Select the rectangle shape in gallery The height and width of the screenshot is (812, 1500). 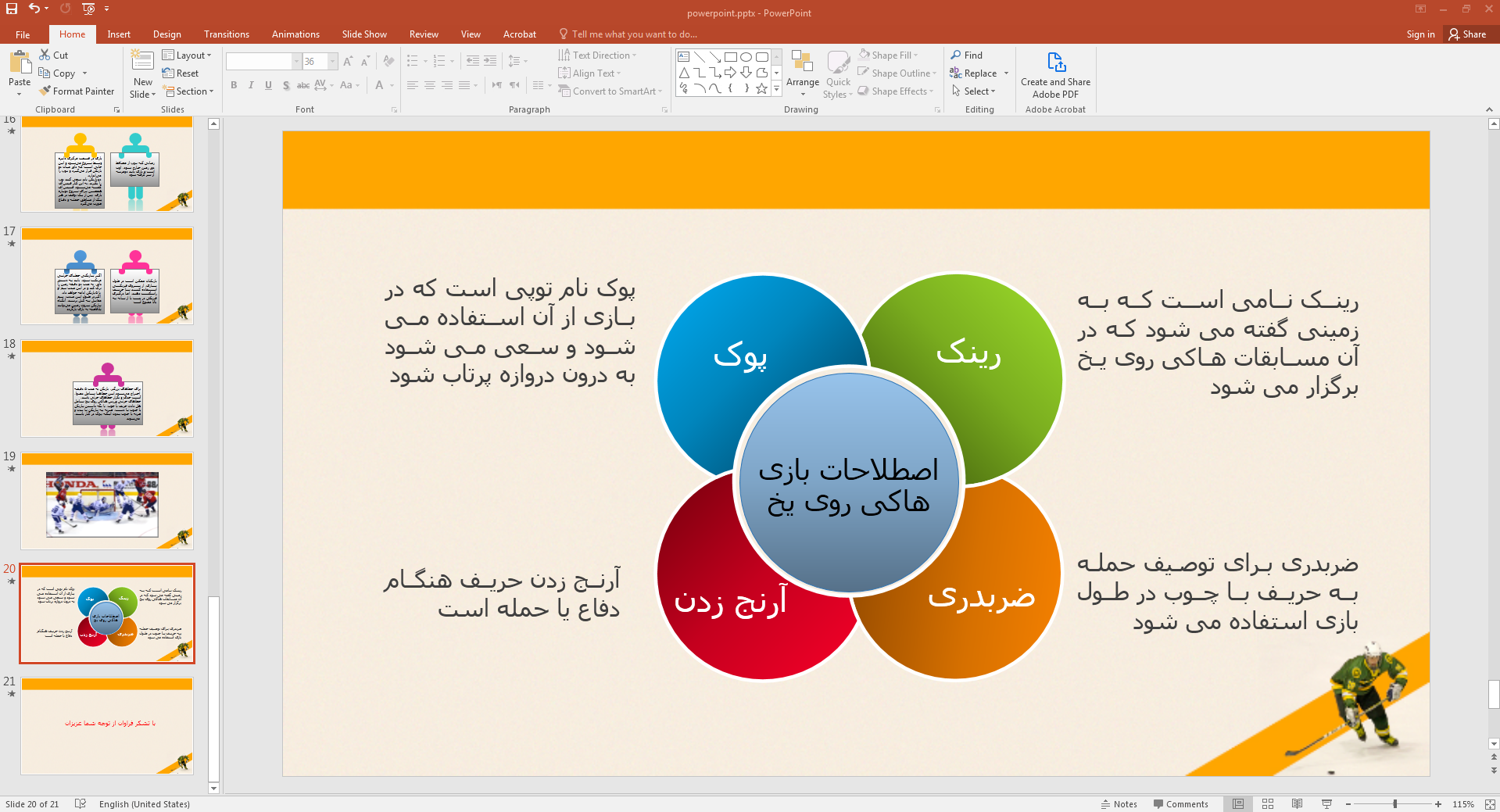[730, 57]
